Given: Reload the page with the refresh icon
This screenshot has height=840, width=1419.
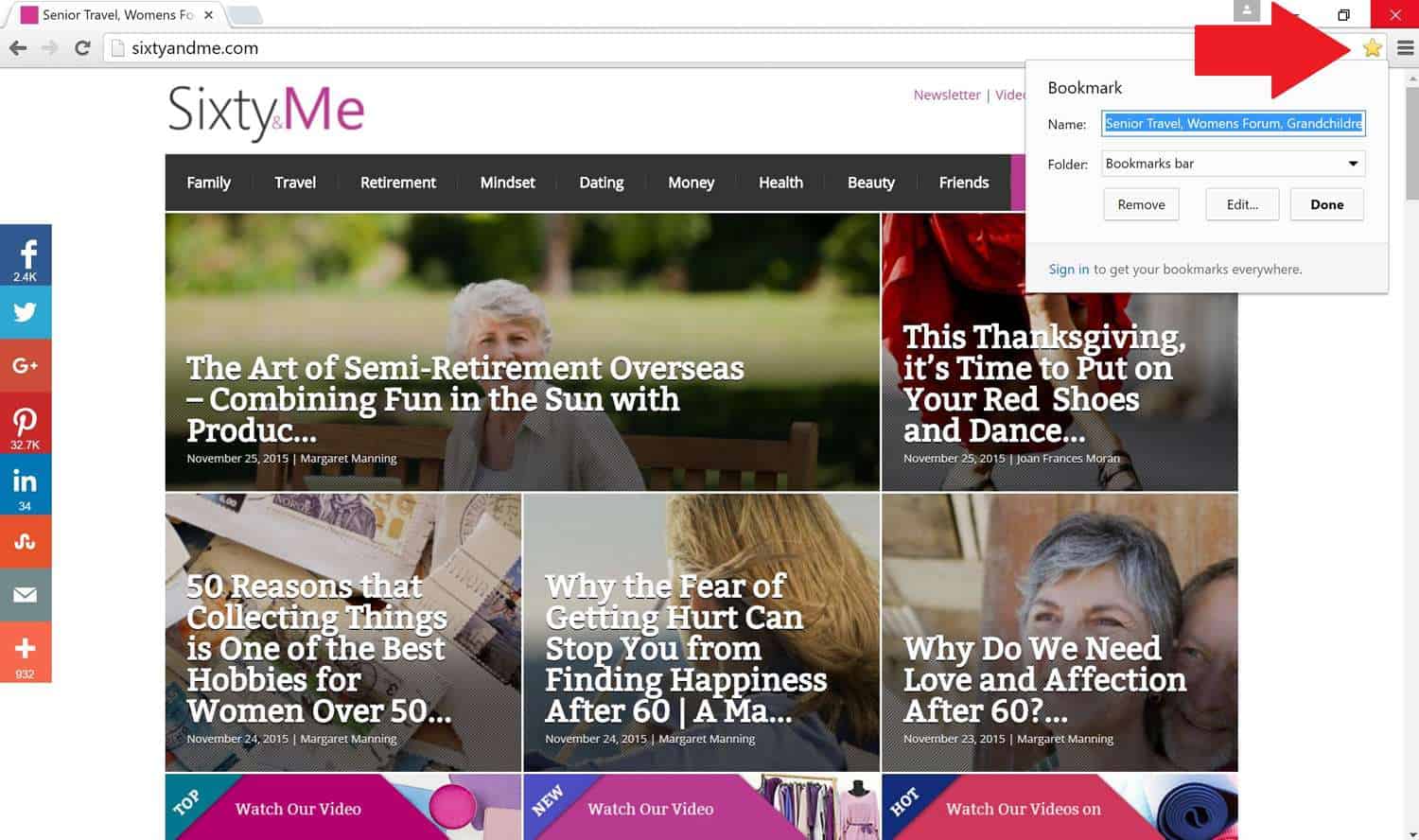Looking at the screenshot, I should (82, 48).
